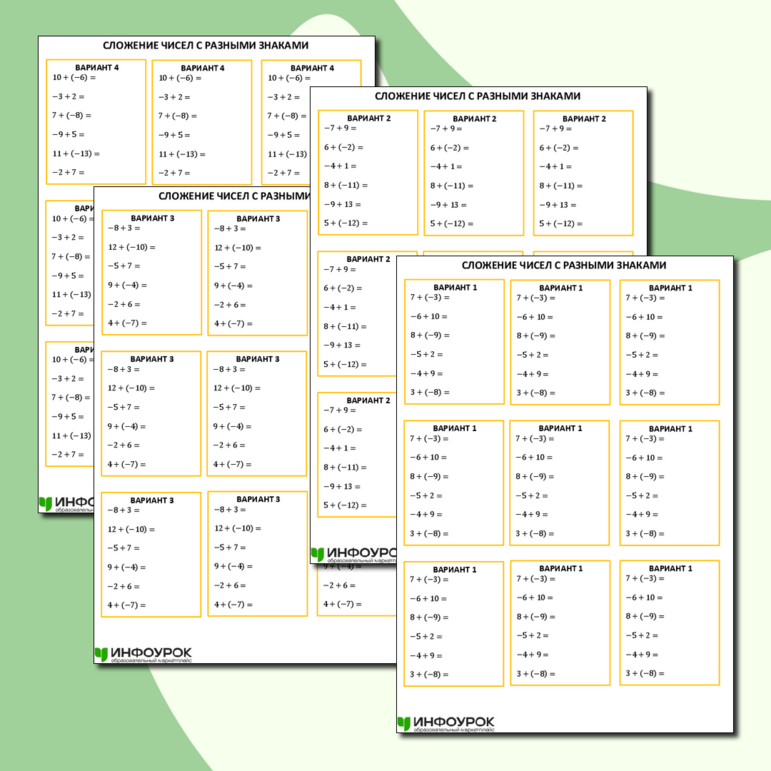Select the bottom-left Вариант 3 card

(x=151, y=553)
